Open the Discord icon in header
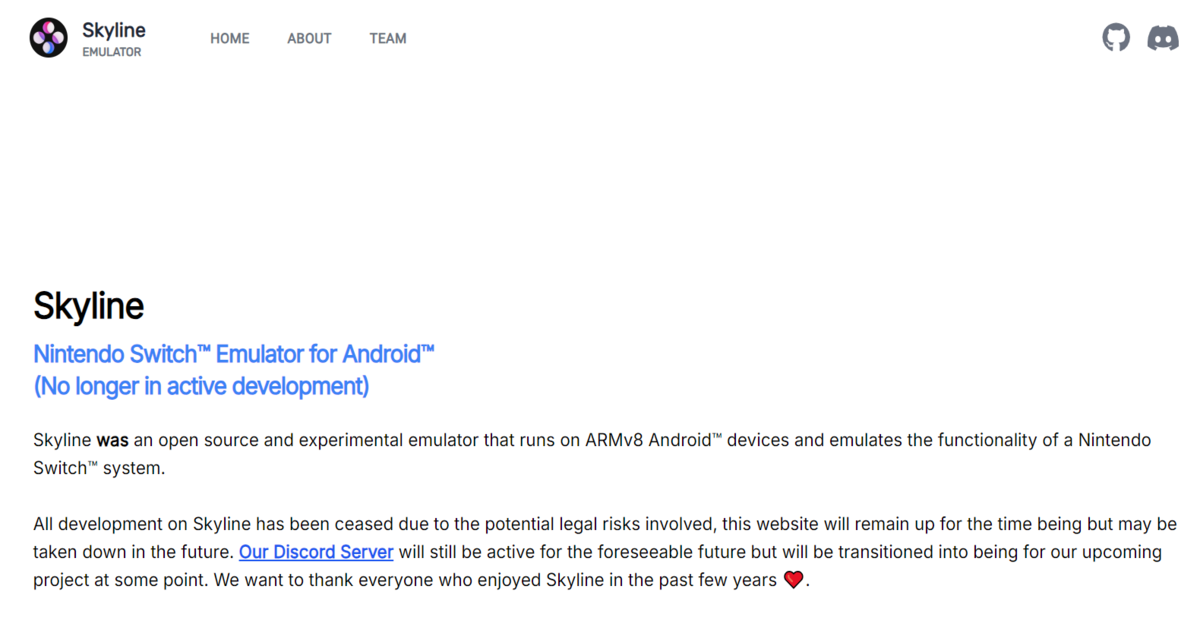The height and width of the screenshot is (630, 1200). click(x=1162, y=38)
